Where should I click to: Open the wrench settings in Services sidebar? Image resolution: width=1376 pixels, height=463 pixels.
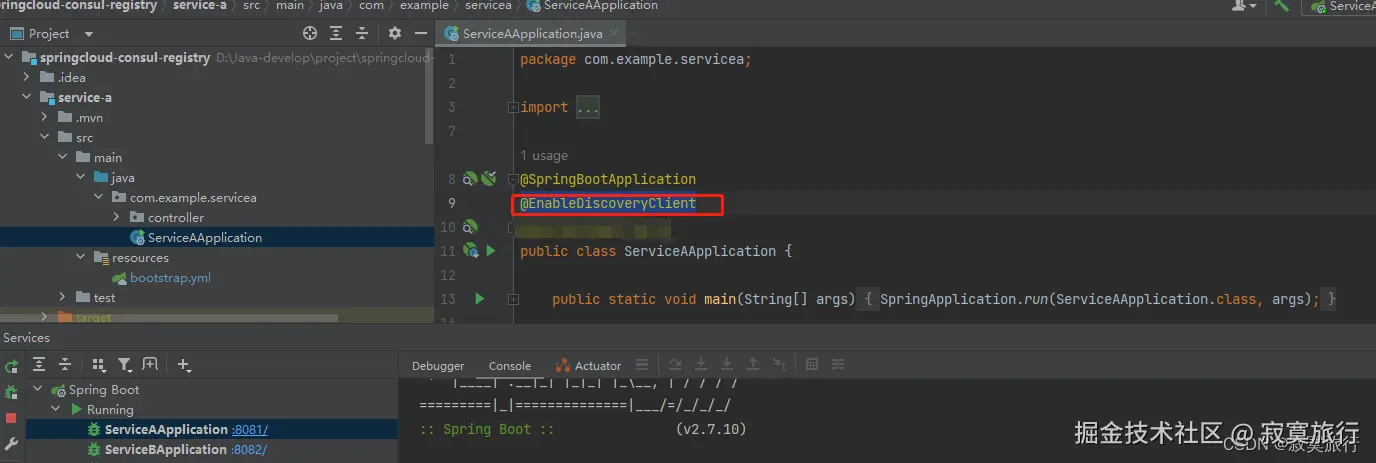(x=11, y=443)
